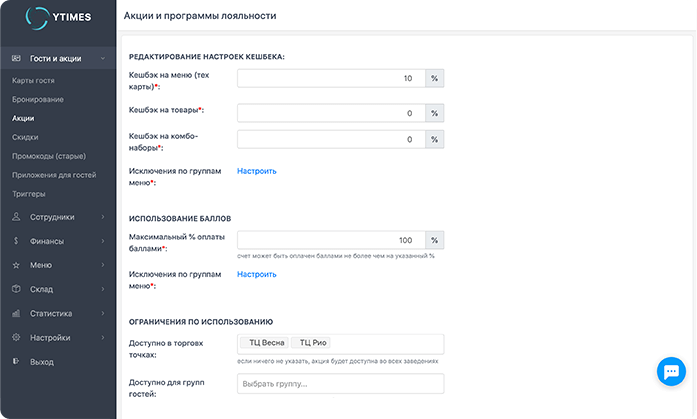Image resolution: width=697 pixels, height=419 pixels.
Task: Select the ТЦ Весна tag
Action: click(264, 343)
